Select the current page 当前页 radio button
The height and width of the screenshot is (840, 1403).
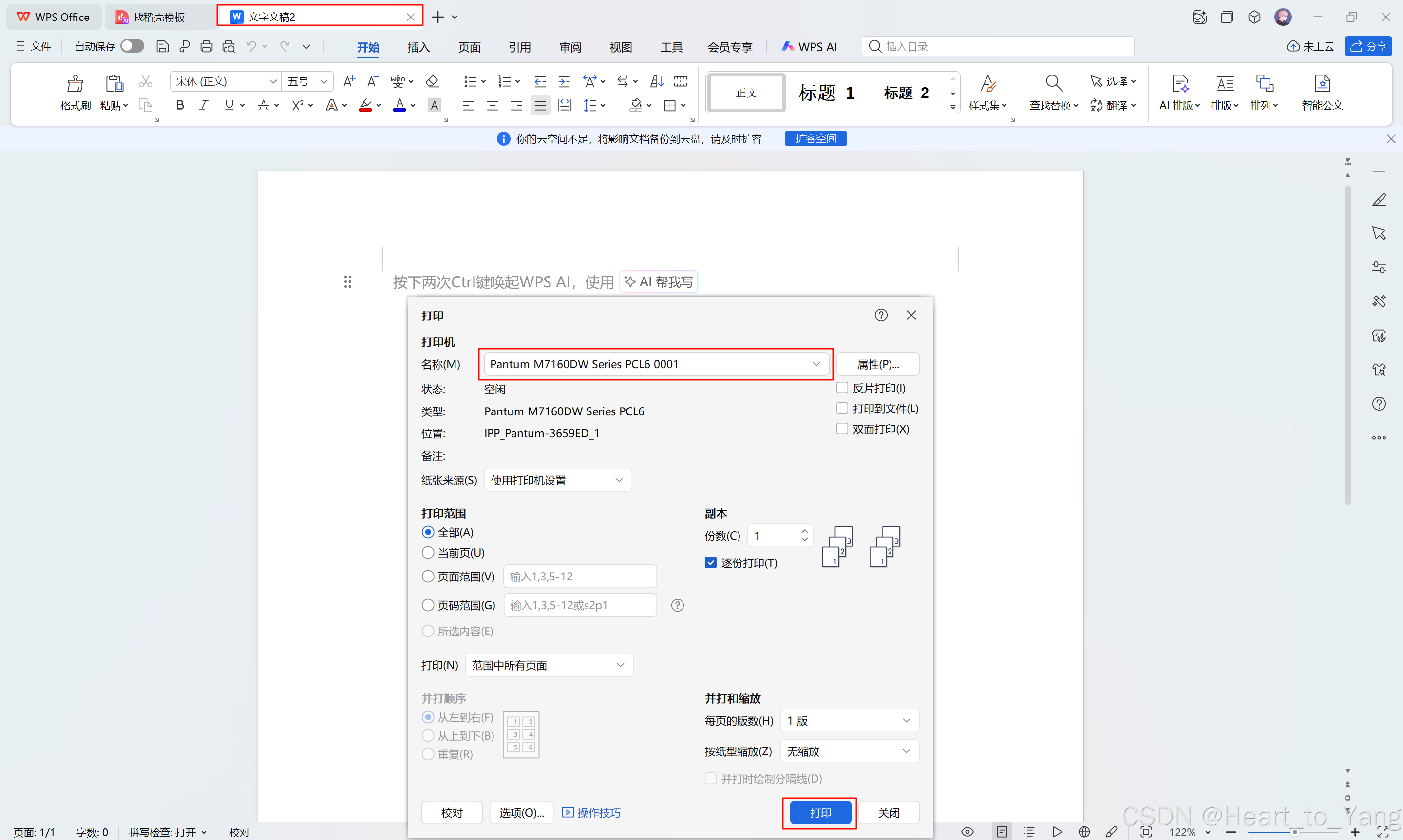point(428,553)
